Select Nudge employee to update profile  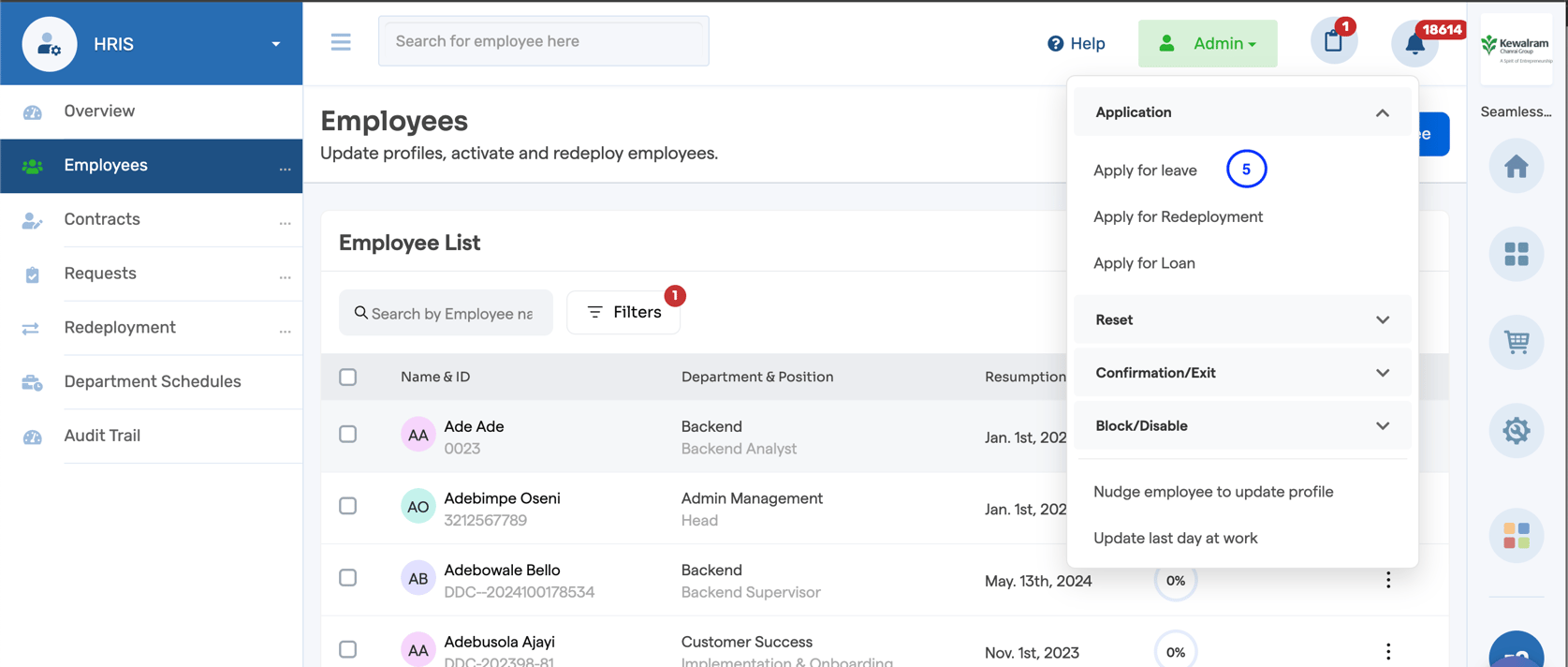click(x=1213, y=492)
